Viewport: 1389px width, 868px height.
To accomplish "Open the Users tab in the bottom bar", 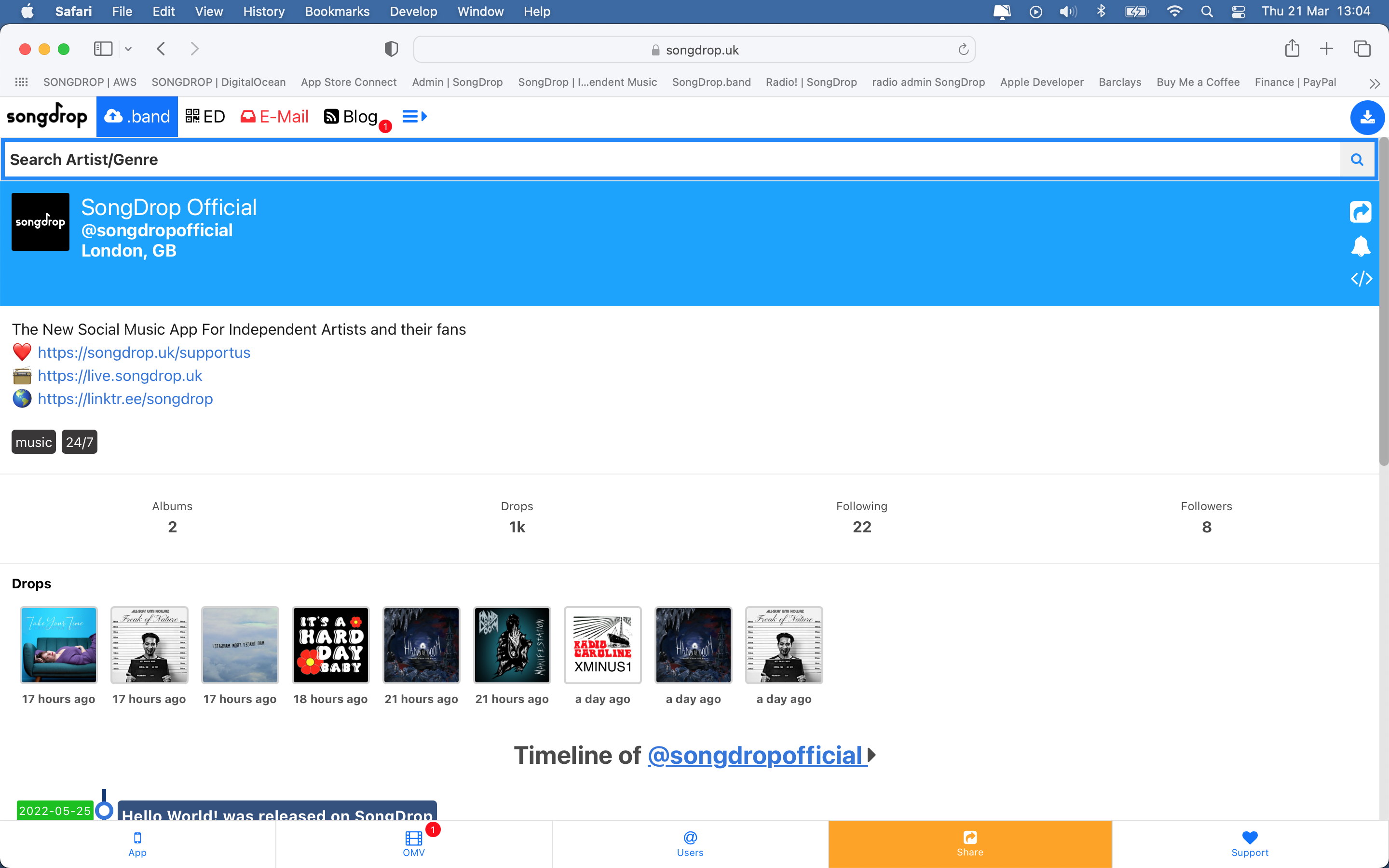I will pos(690,844).
